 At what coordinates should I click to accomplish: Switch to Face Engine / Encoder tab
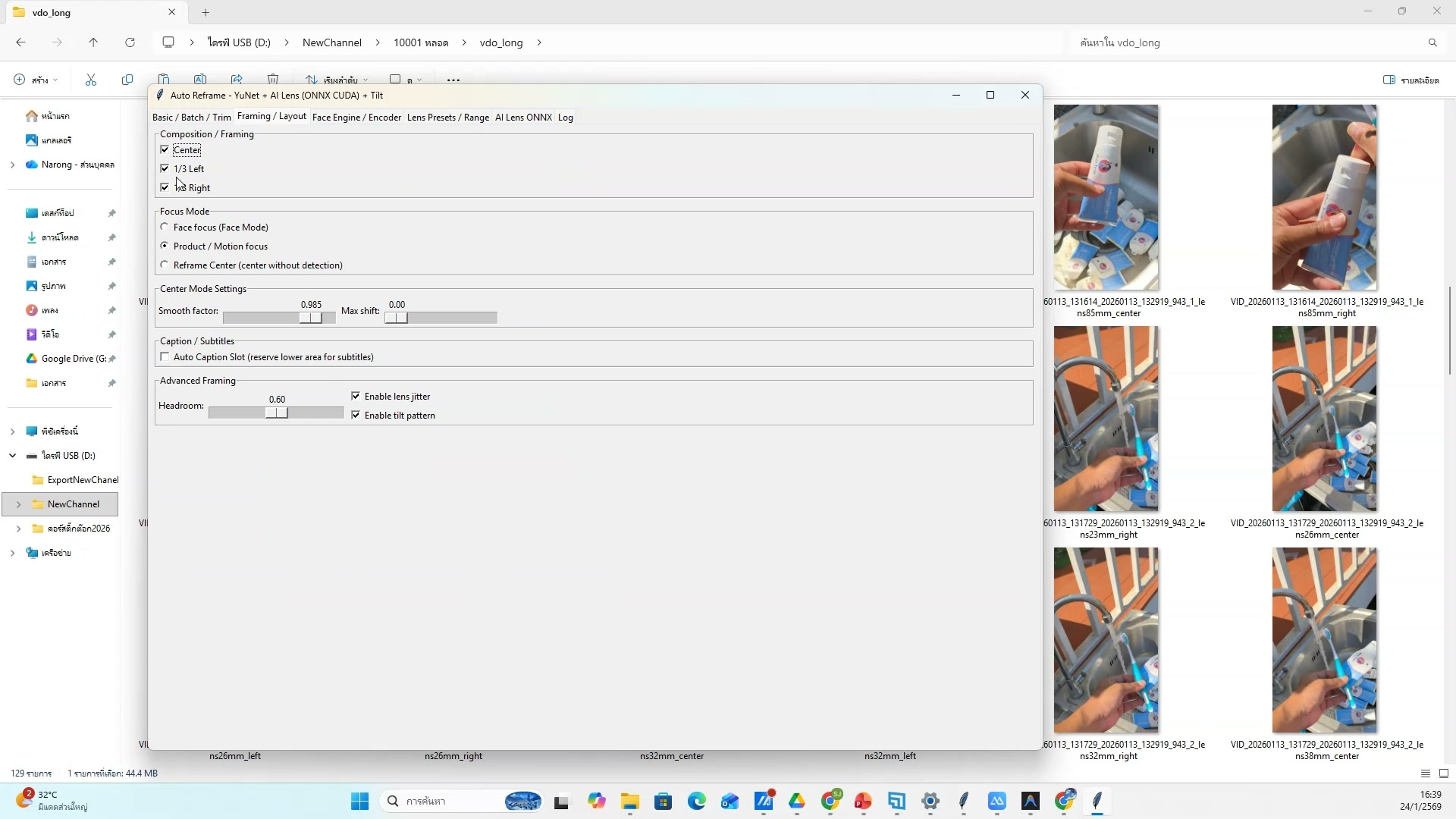(356, 117)
